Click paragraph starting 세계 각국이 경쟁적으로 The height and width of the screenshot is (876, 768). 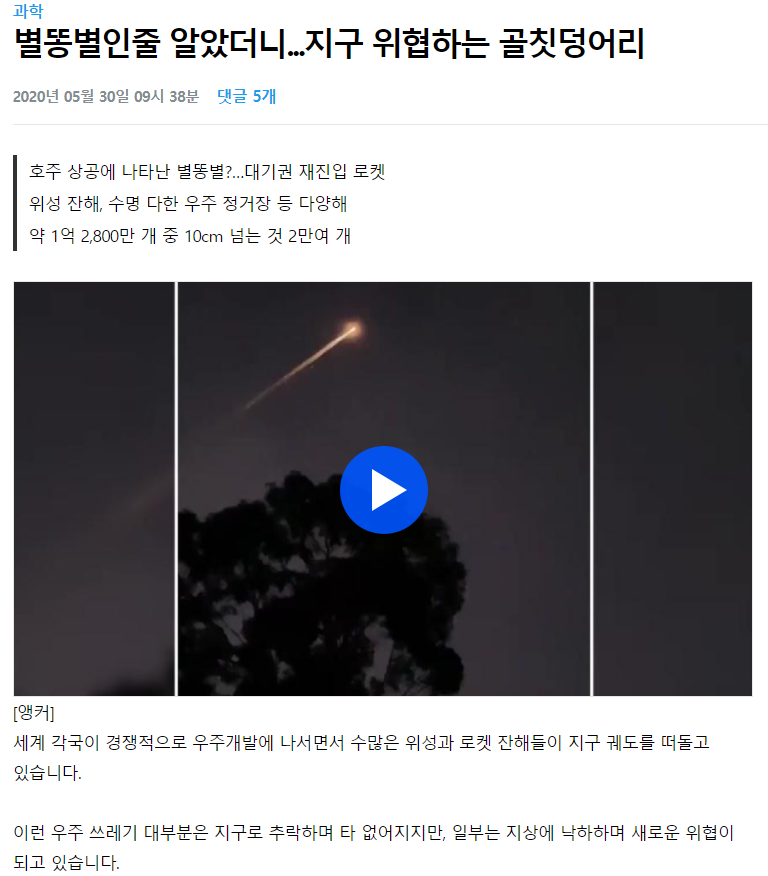pyautogui.click(x=361, y=758)
